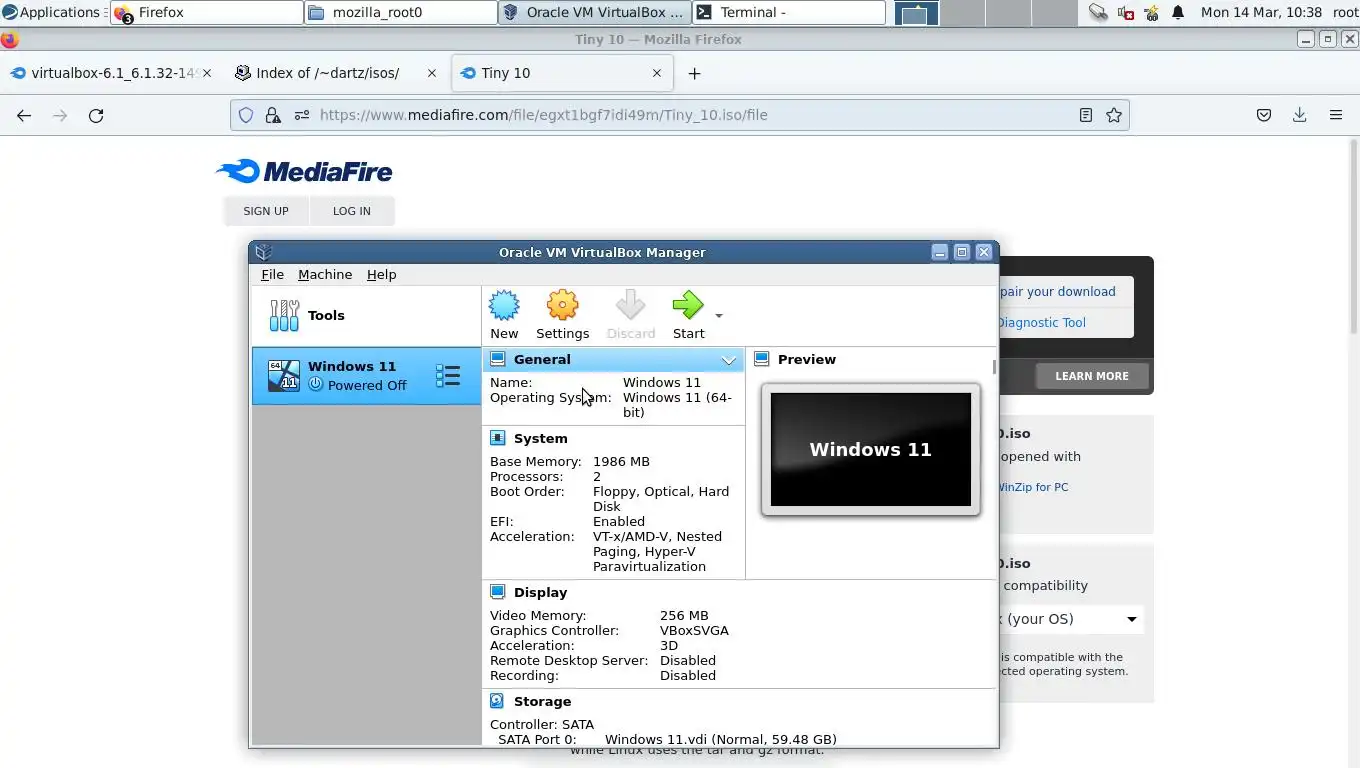Bookmark this page with the star
1360x768 pixels.
(1114, 115)
